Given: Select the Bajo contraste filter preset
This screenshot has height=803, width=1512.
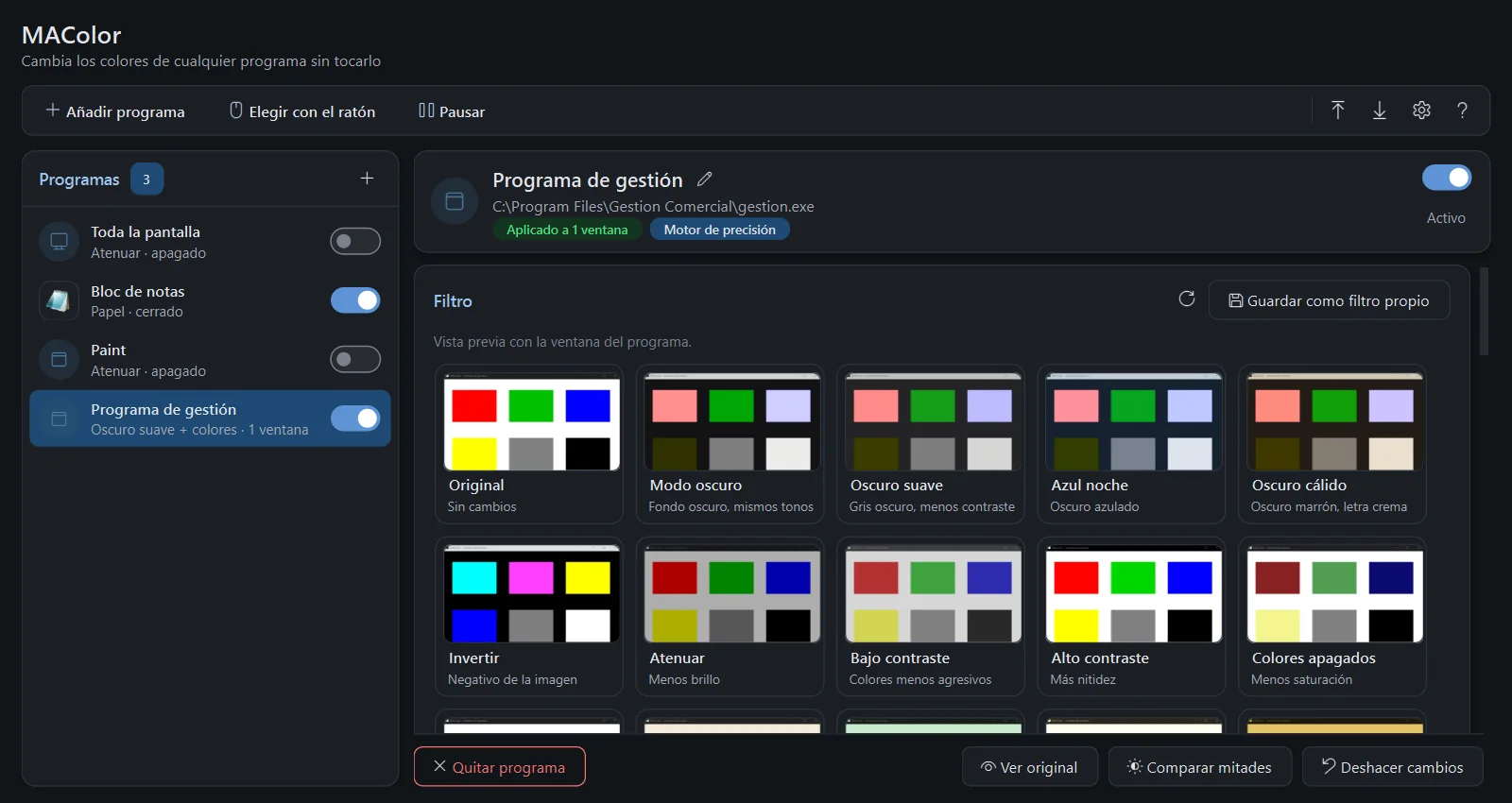Looking at the screenshot, I should coord(931,617).
